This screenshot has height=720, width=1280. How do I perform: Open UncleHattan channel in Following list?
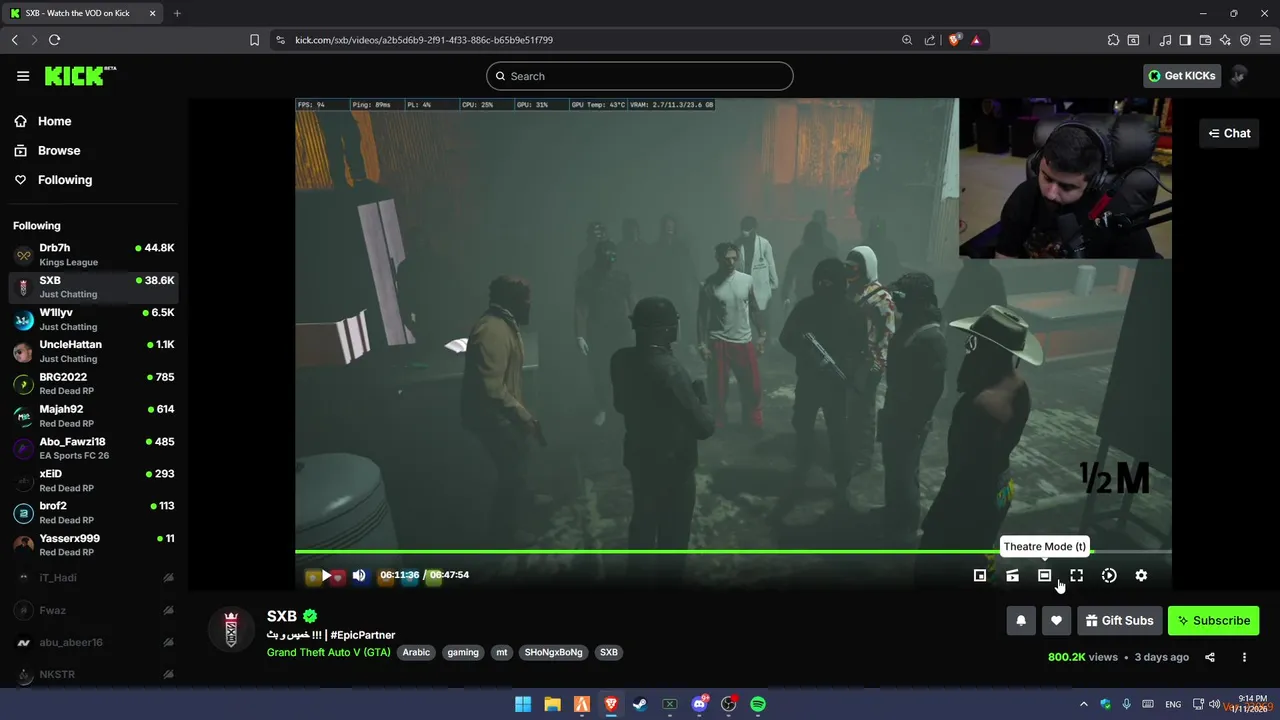coord(94,351)
